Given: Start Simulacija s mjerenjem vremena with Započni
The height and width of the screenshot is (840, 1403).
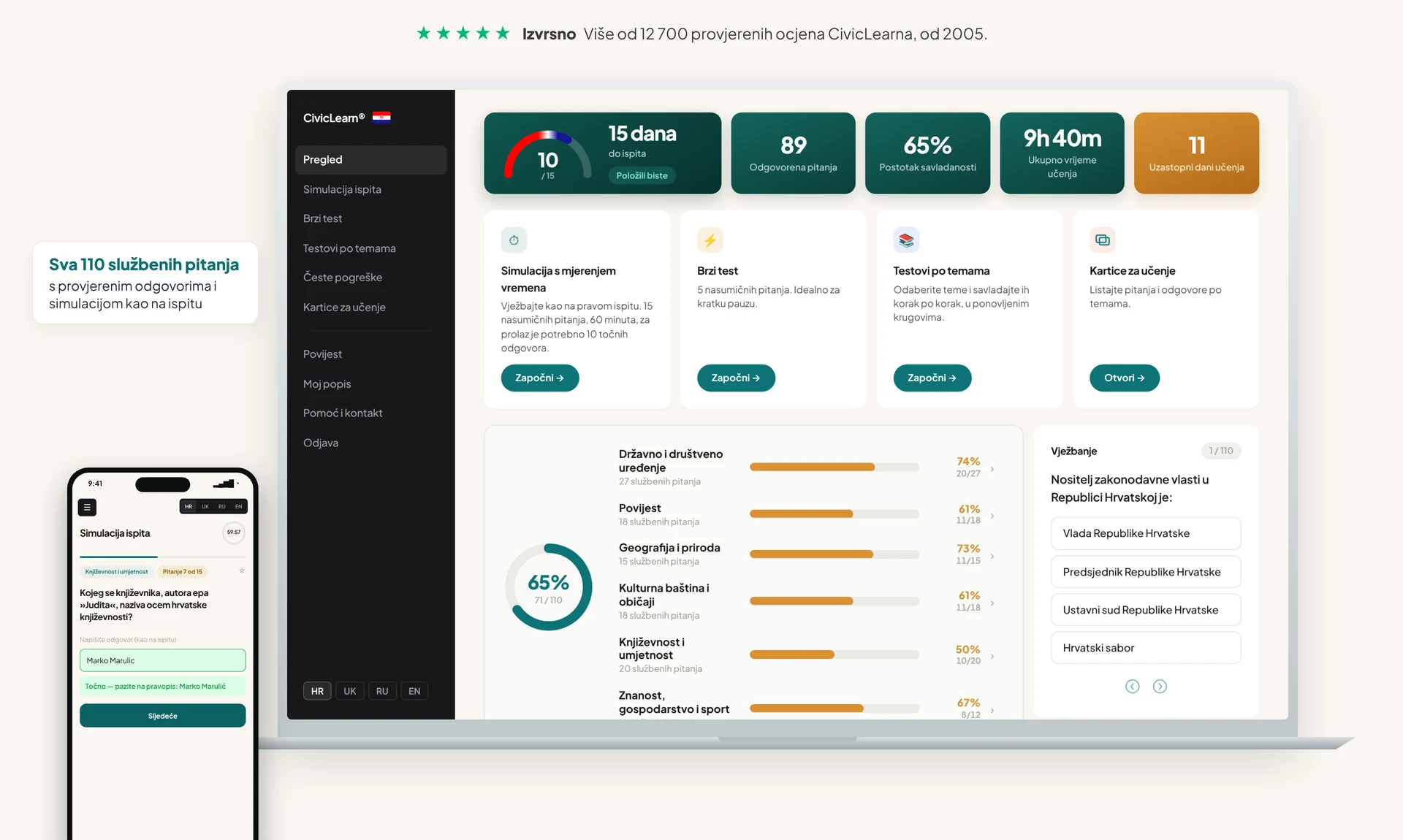Looking at the screenshot, I should coord(540,378).
